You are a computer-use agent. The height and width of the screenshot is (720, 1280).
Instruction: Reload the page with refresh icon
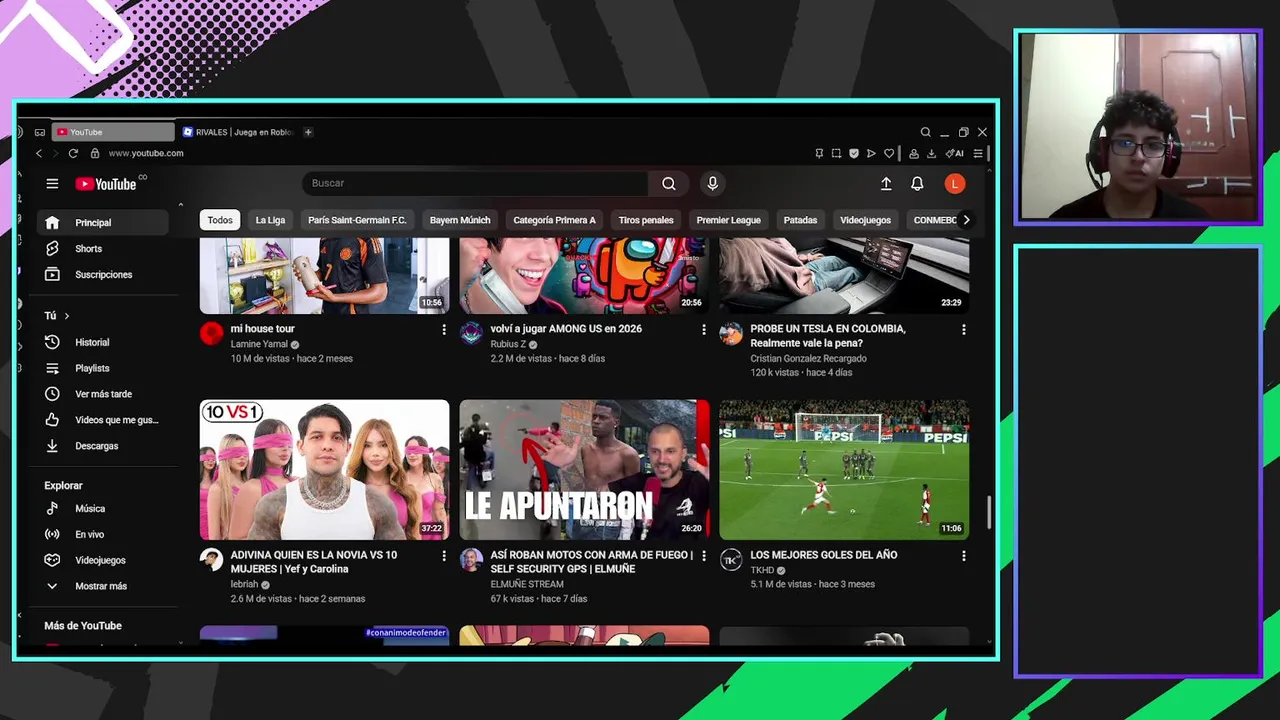click(x=73, y=154)
